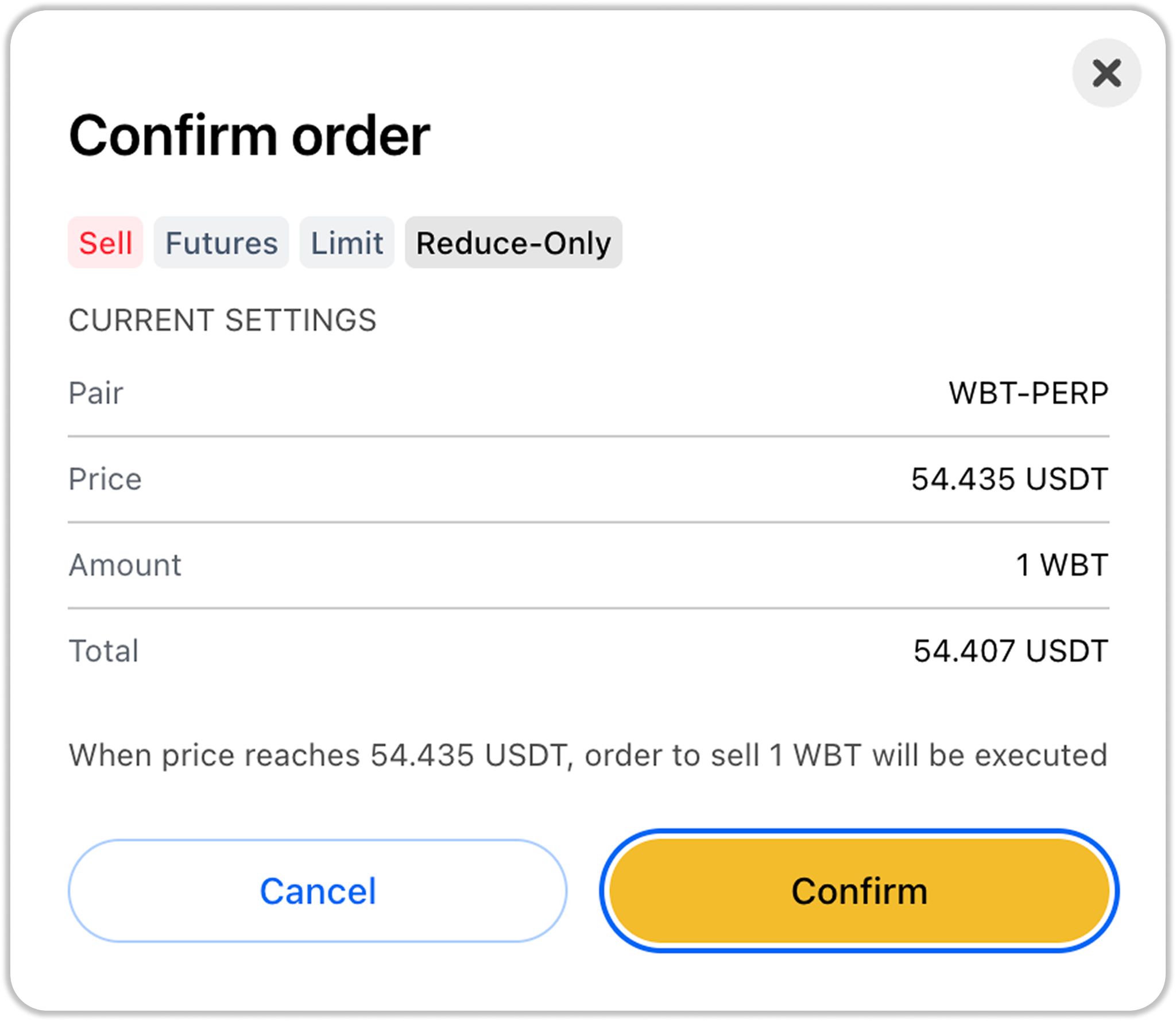Click the 1 WBT amount value
The height and width of the screenshot is (1021, 1176).
1062,565
